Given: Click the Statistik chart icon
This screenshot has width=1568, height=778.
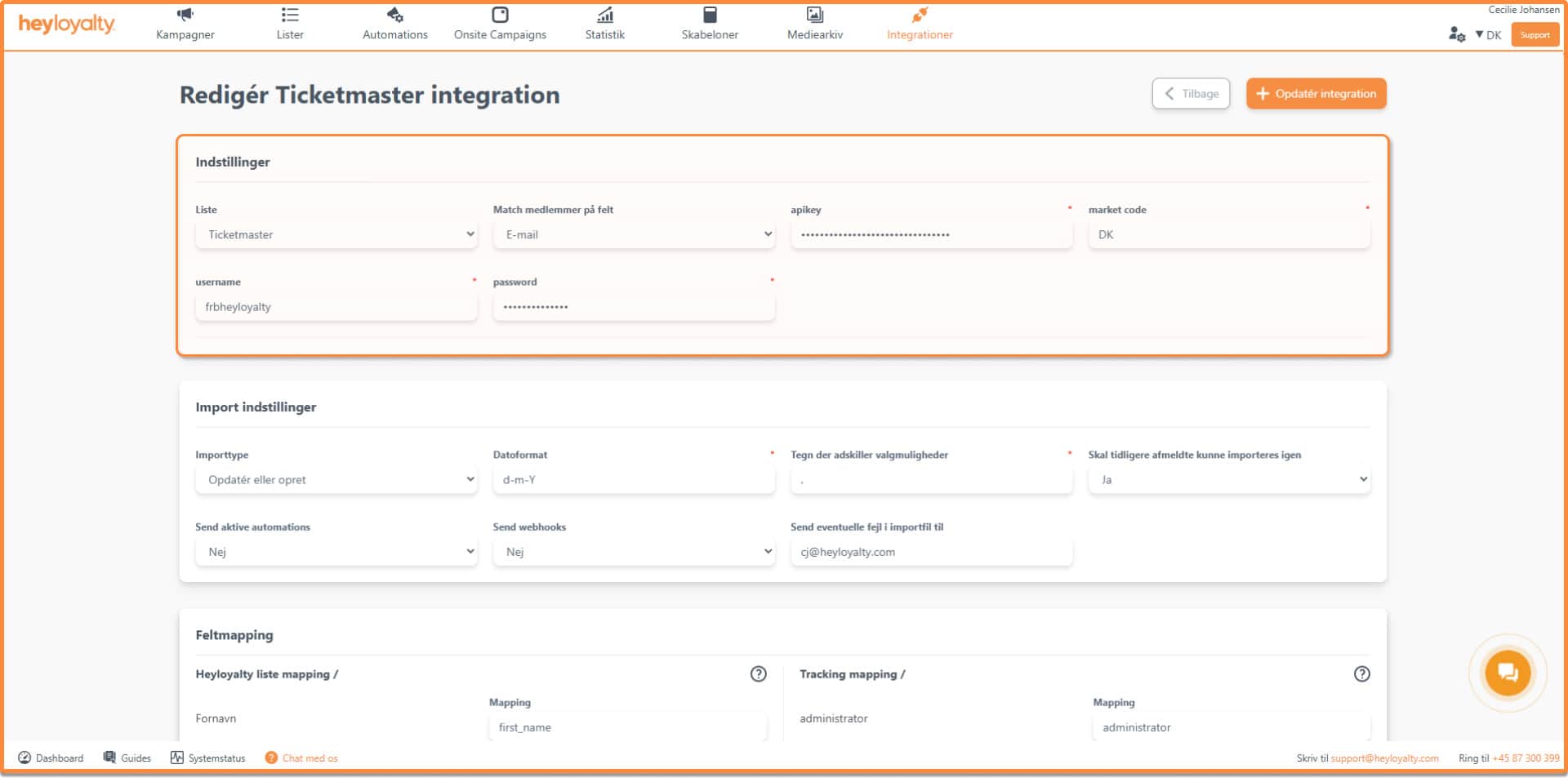Looking at the screenshot, I should coord(604,15).
